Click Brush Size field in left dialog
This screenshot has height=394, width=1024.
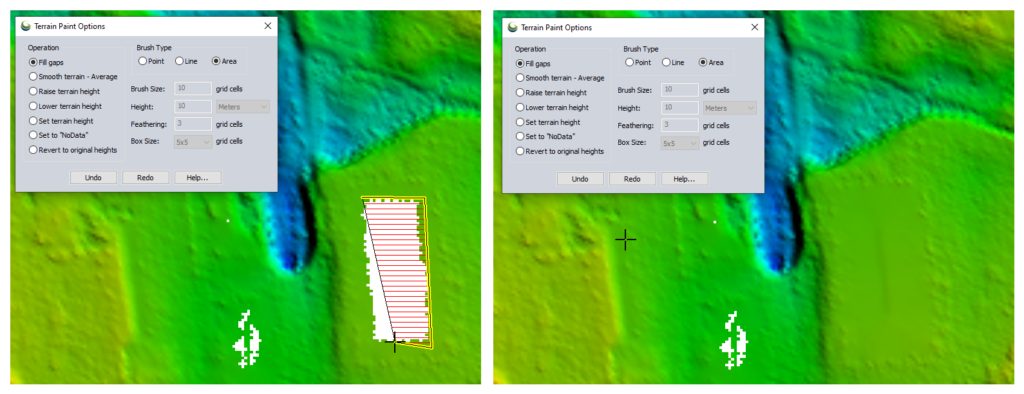193,88
